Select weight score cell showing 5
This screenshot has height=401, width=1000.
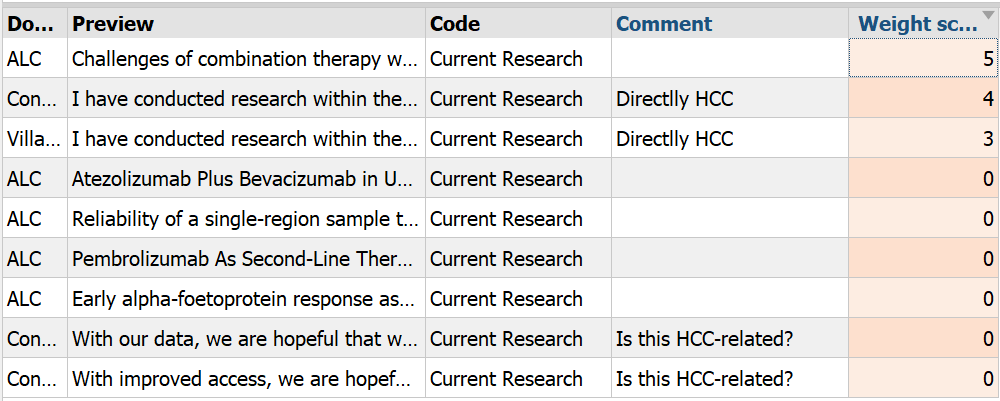point(924,59)
